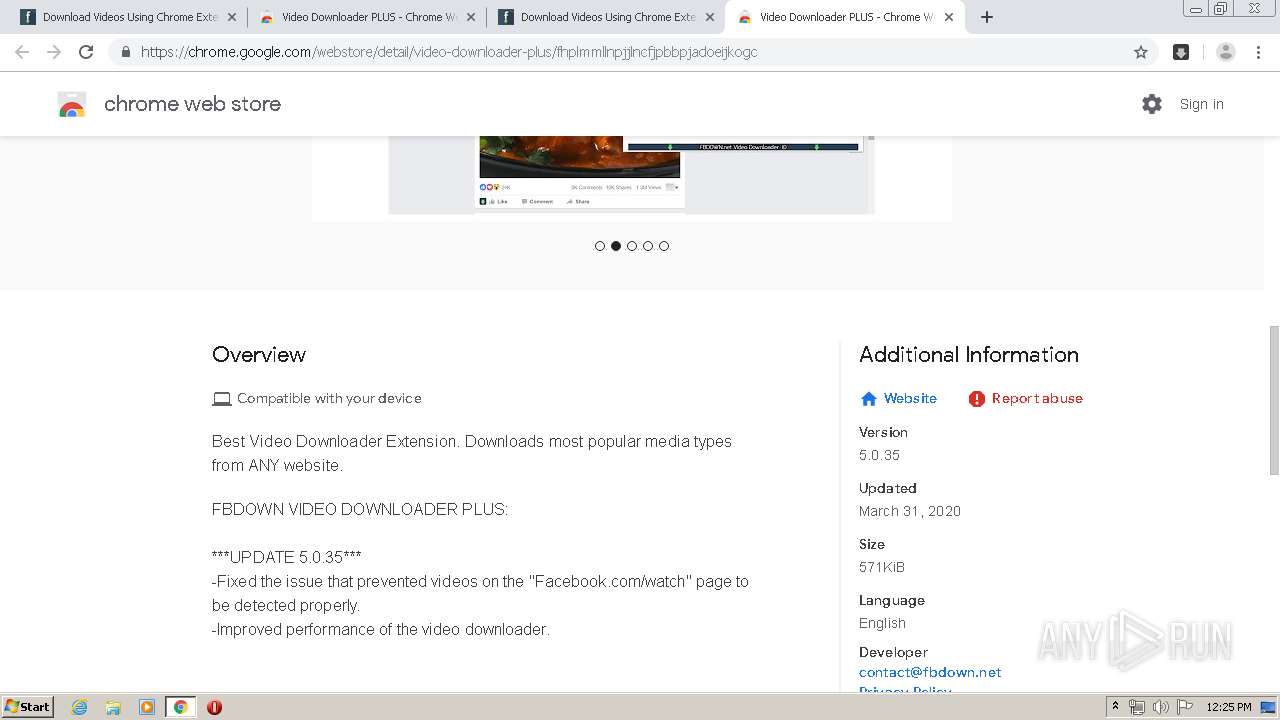
Task: Go back to the previous page
Action: pos(22,52)
